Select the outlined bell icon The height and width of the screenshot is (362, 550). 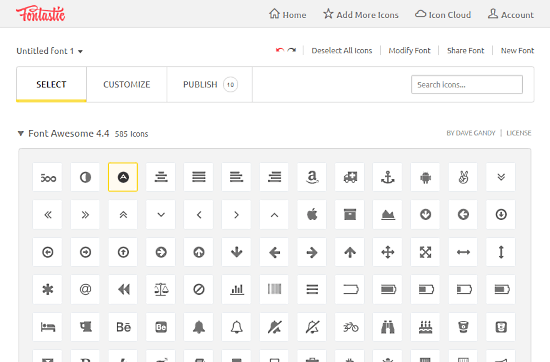(236, 327)
